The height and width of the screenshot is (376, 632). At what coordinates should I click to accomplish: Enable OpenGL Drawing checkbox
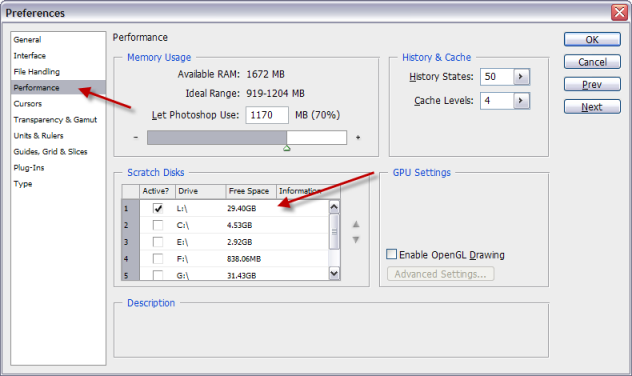(391, 254)
